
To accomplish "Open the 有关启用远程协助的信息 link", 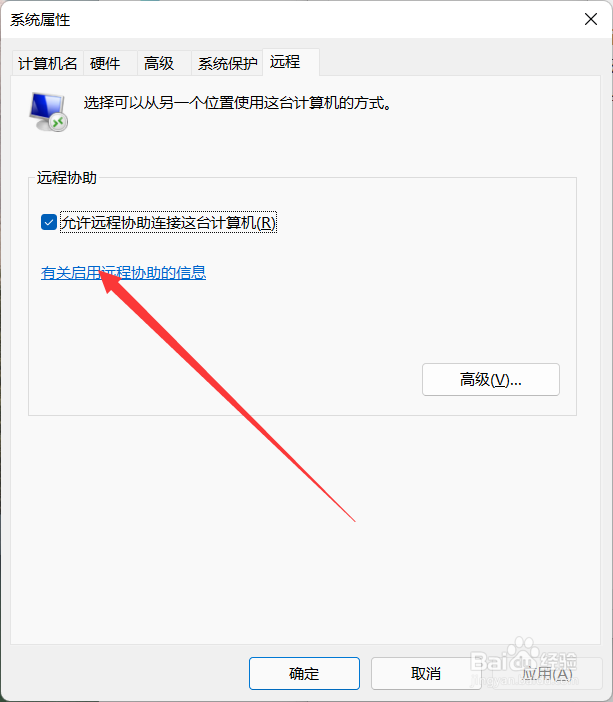I will pyautogui.click(x=124, y=273).
